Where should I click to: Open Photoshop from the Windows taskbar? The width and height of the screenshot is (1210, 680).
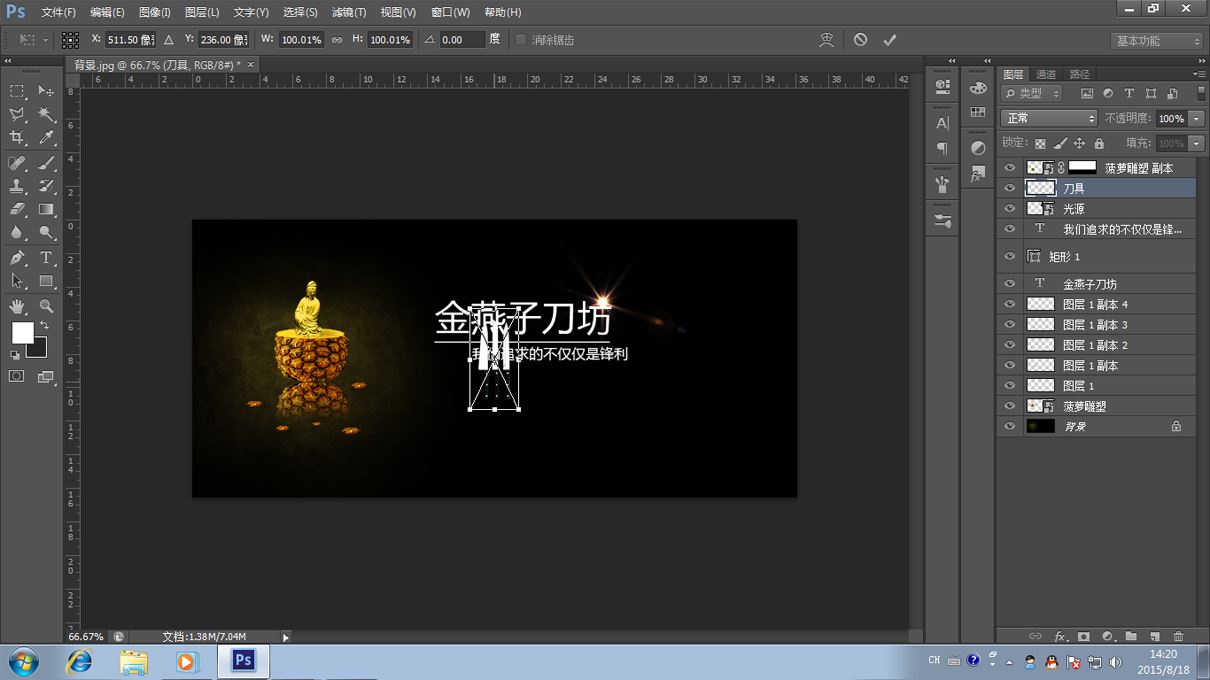243,662
